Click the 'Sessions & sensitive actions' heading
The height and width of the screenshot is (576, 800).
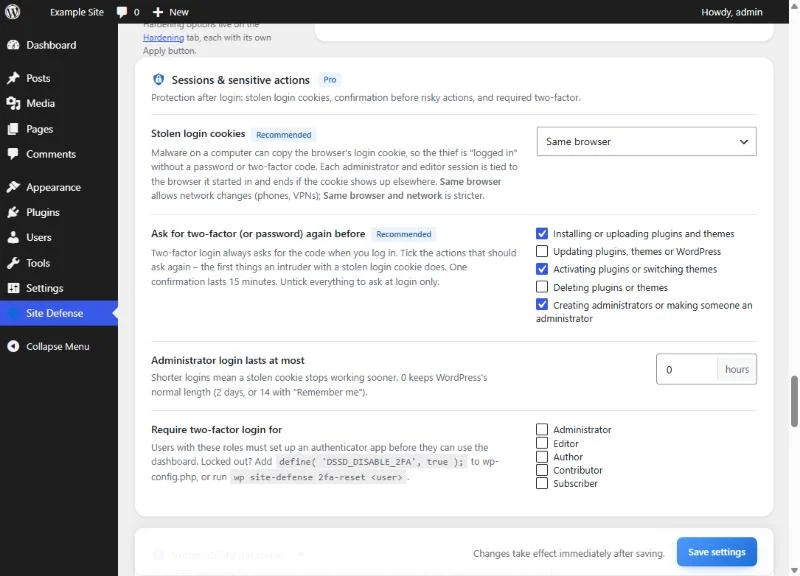click(240, 80)
